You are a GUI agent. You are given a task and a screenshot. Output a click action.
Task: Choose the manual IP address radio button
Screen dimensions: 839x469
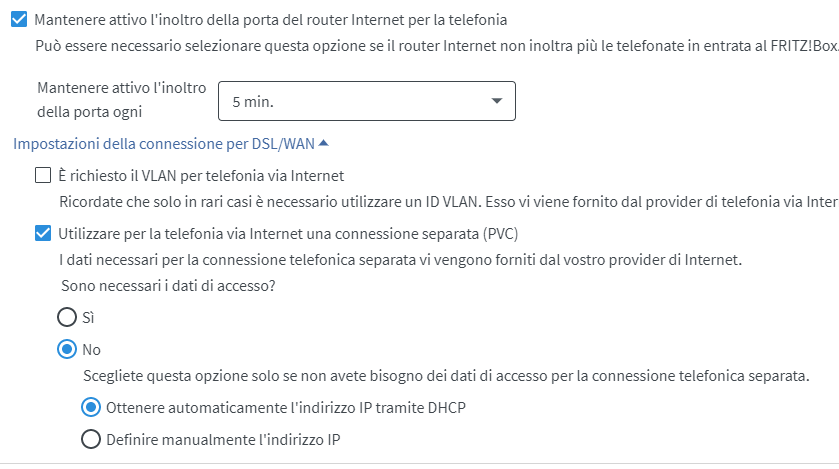pos(91,439)
